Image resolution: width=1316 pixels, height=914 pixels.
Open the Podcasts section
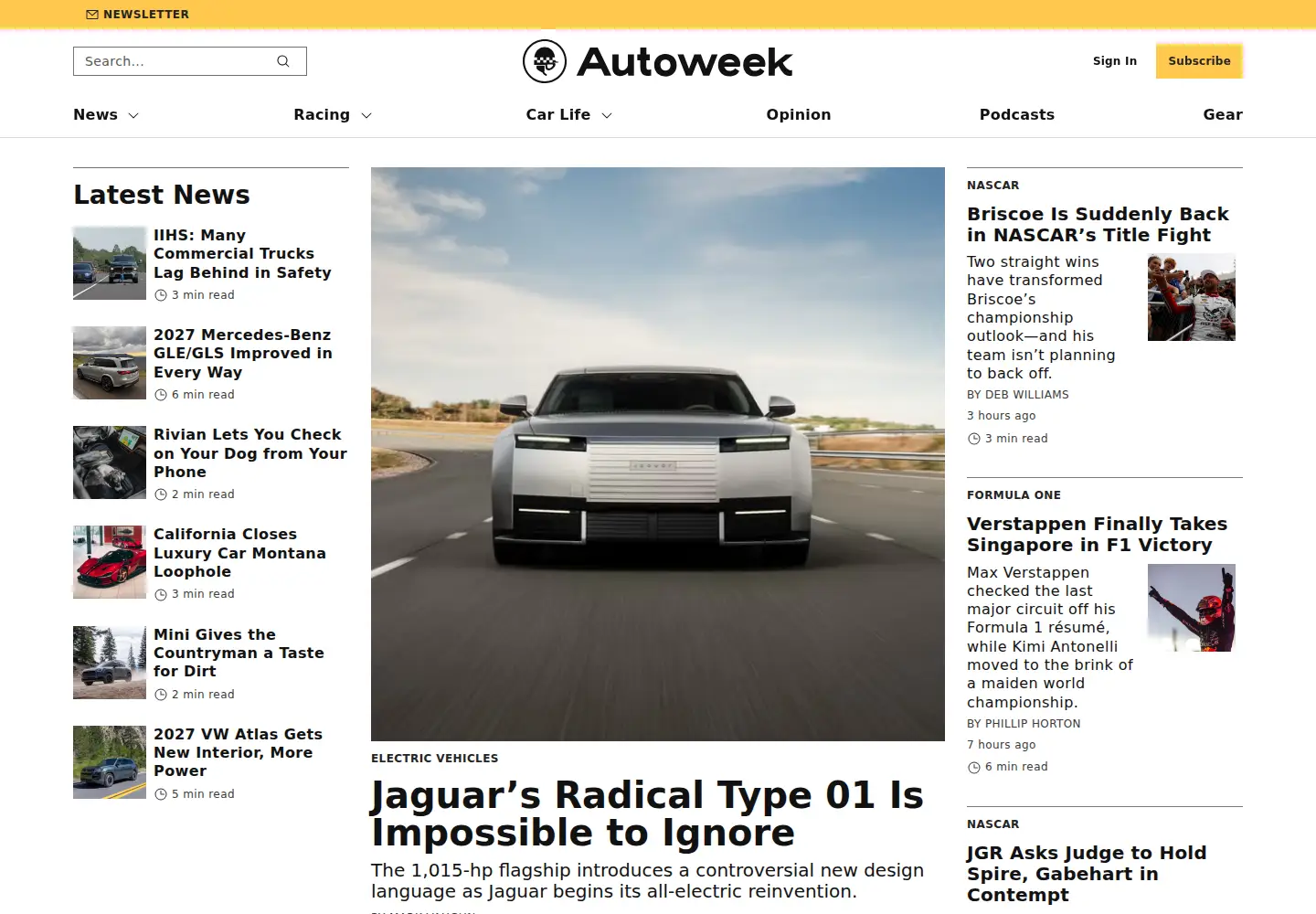point(1017,114)
